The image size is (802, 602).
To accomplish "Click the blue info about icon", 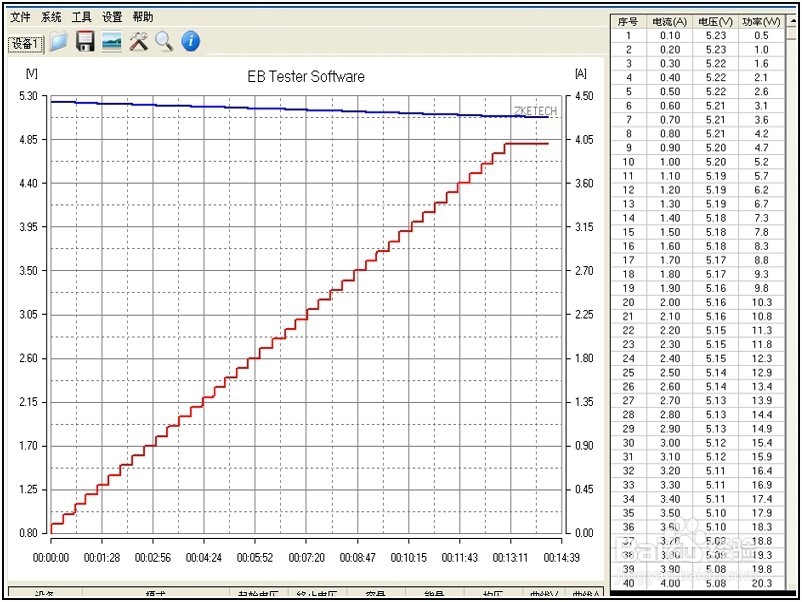I will [x=191, y=41].
